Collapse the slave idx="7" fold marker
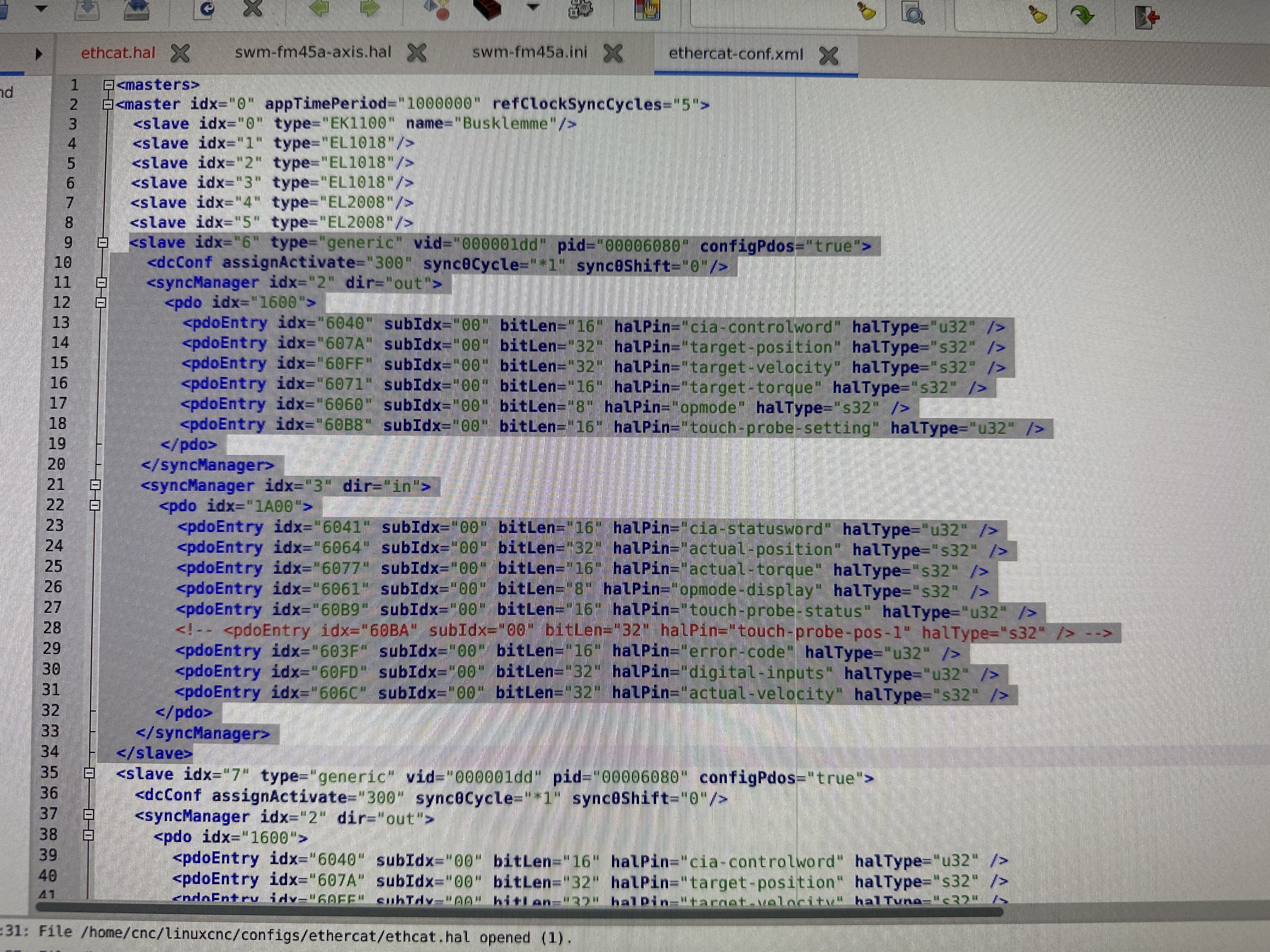This screenshot has height=952, width=1270. click(89, 773)
